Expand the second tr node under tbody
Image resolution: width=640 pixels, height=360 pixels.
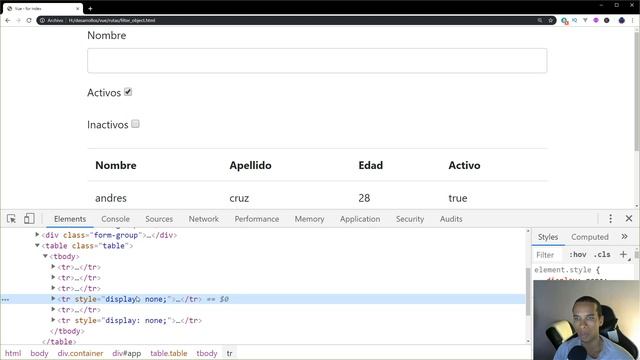(53, 277)
